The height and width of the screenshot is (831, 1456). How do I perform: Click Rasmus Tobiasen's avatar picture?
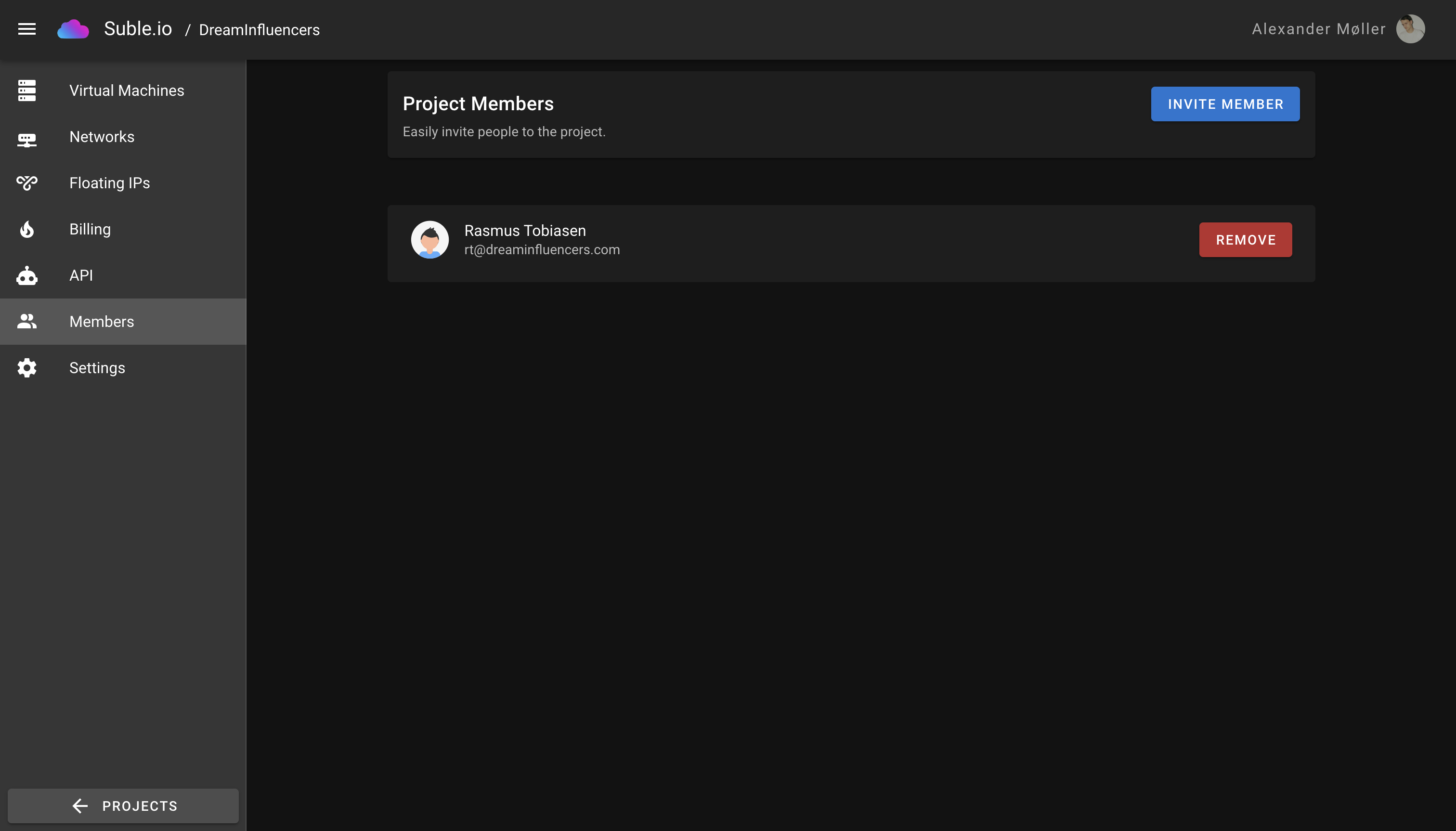pos(430,239)
